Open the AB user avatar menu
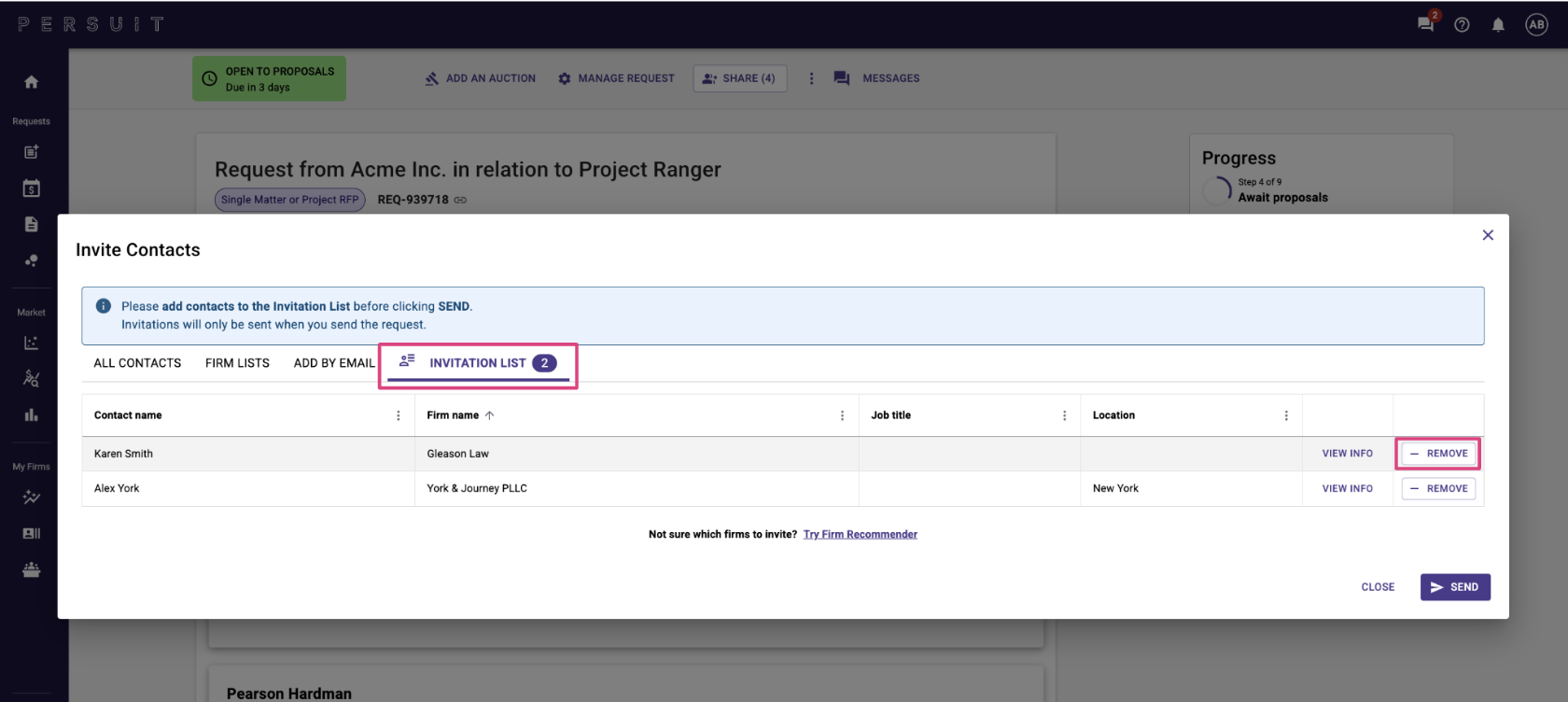 tap(1536, 24)
